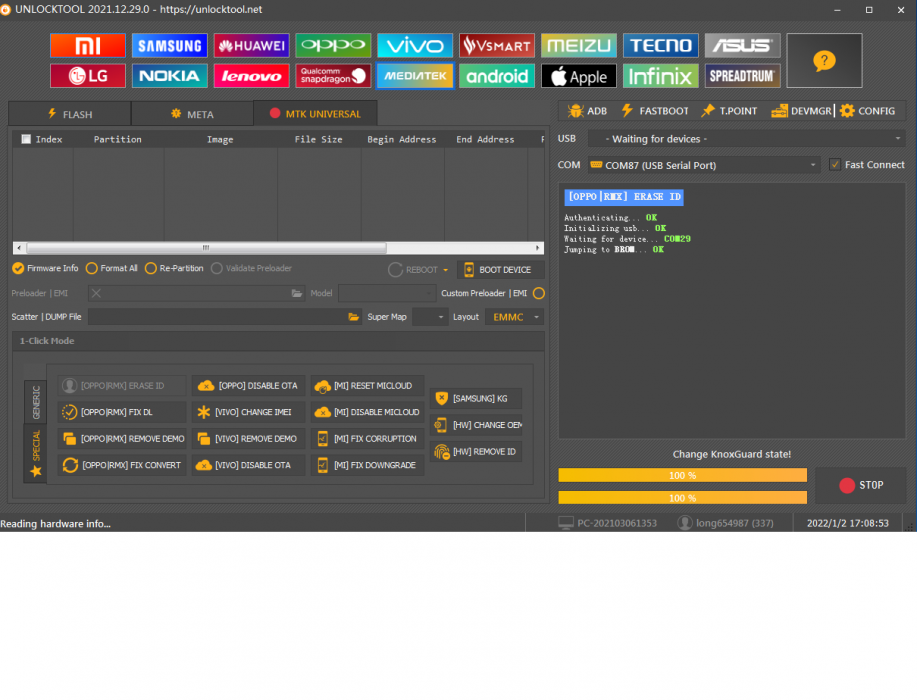Click the lower 100% progress bar
This screenshot has height=700, width=917.
(x=682, y=498)
